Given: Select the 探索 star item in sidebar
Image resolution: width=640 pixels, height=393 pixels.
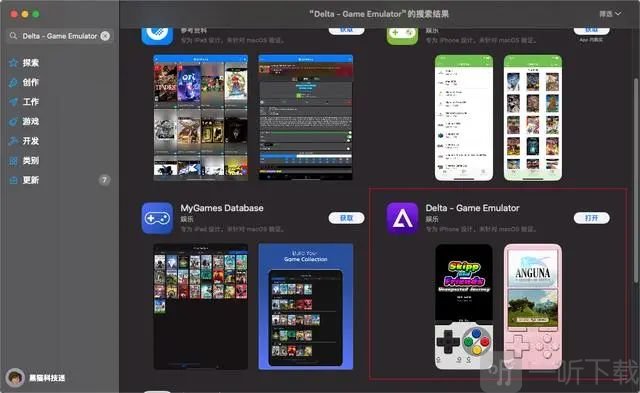Looking at the screenshot, I should click(x=24, y=63).
